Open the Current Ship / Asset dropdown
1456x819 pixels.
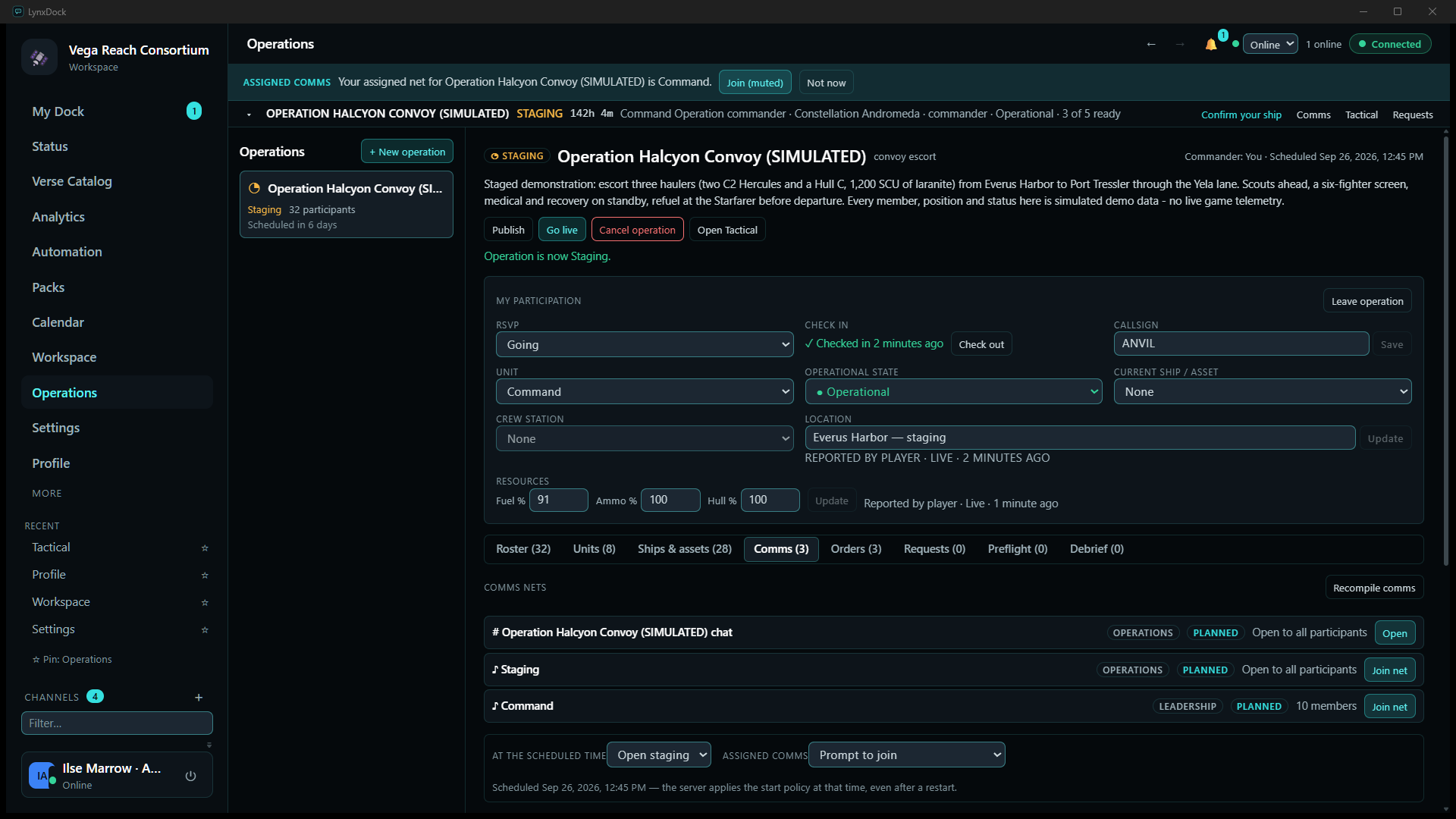coord(1262,392)
